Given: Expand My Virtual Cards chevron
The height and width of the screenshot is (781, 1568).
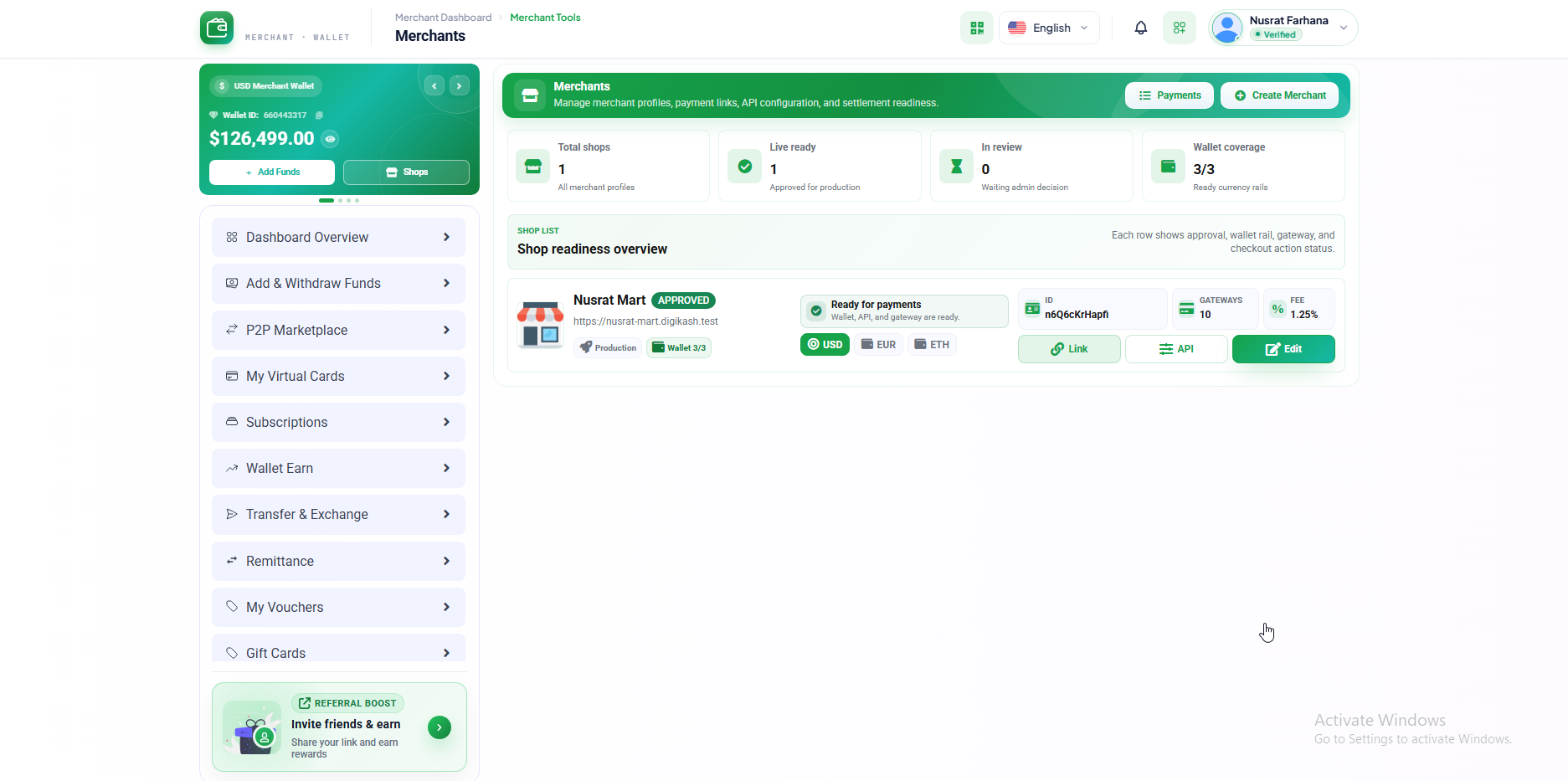Looking at the screenshot, I should click(x=446, y=376).
